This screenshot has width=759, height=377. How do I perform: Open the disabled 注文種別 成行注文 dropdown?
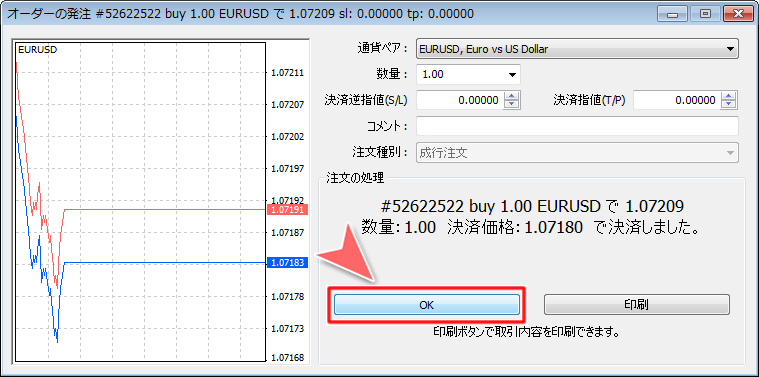click(x=577, y=153)
